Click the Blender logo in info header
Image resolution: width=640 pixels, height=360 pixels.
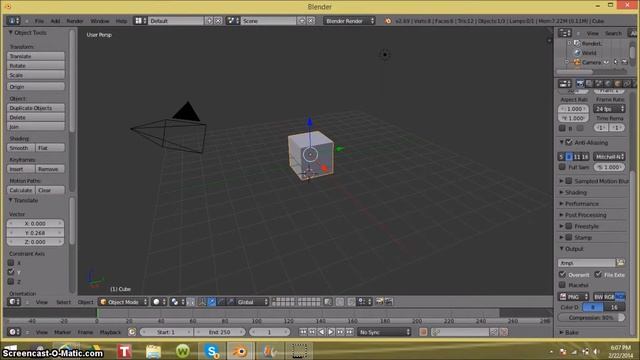click(x=388, y=21)
